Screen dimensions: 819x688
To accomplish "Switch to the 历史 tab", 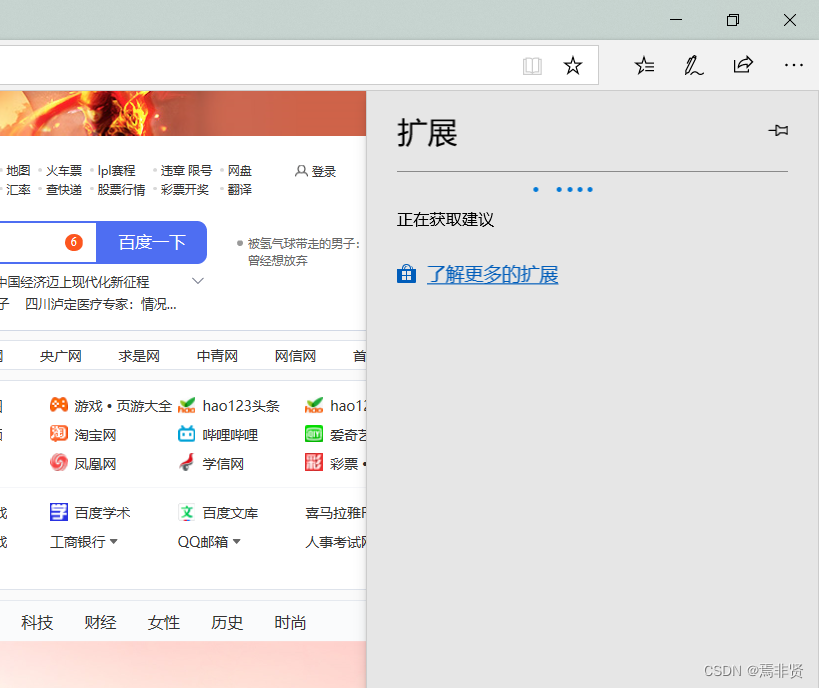I will coord(227,623).
